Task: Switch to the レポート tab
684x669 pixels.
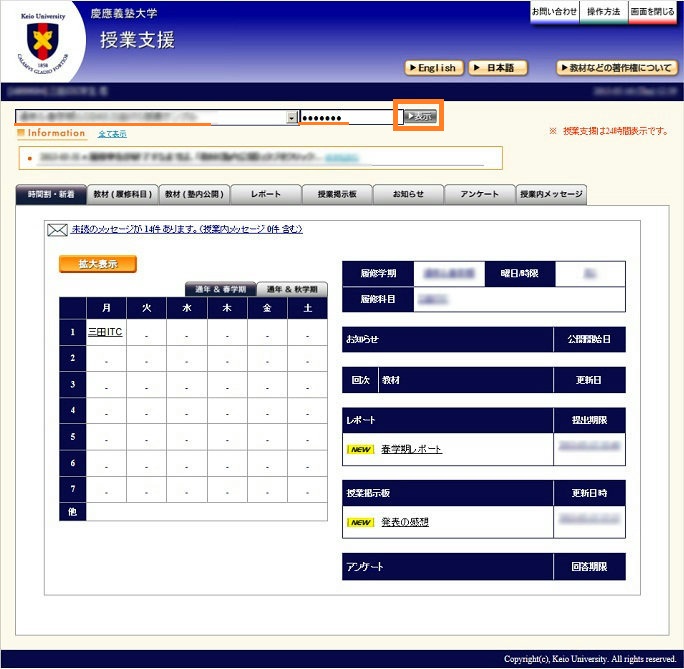Action: click(x=266, y=194)
